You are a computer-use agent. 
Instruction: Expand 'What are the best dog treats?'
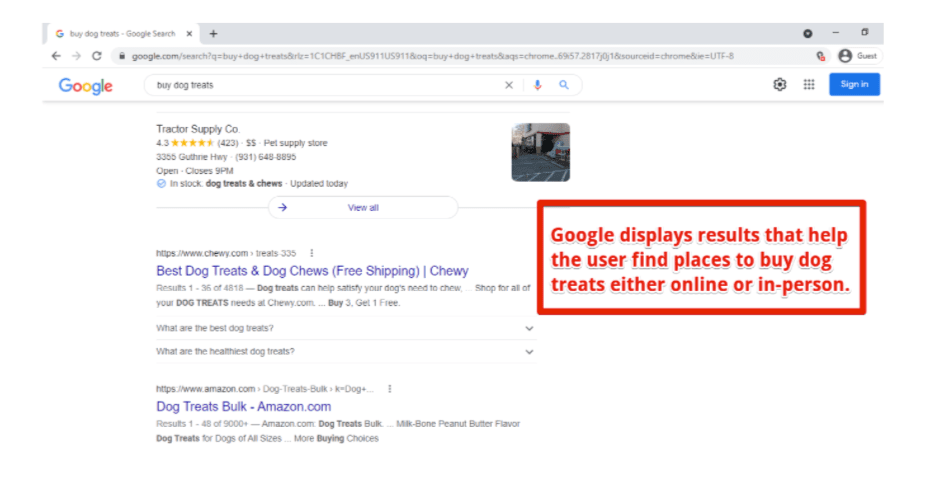[x=346, y=328]
